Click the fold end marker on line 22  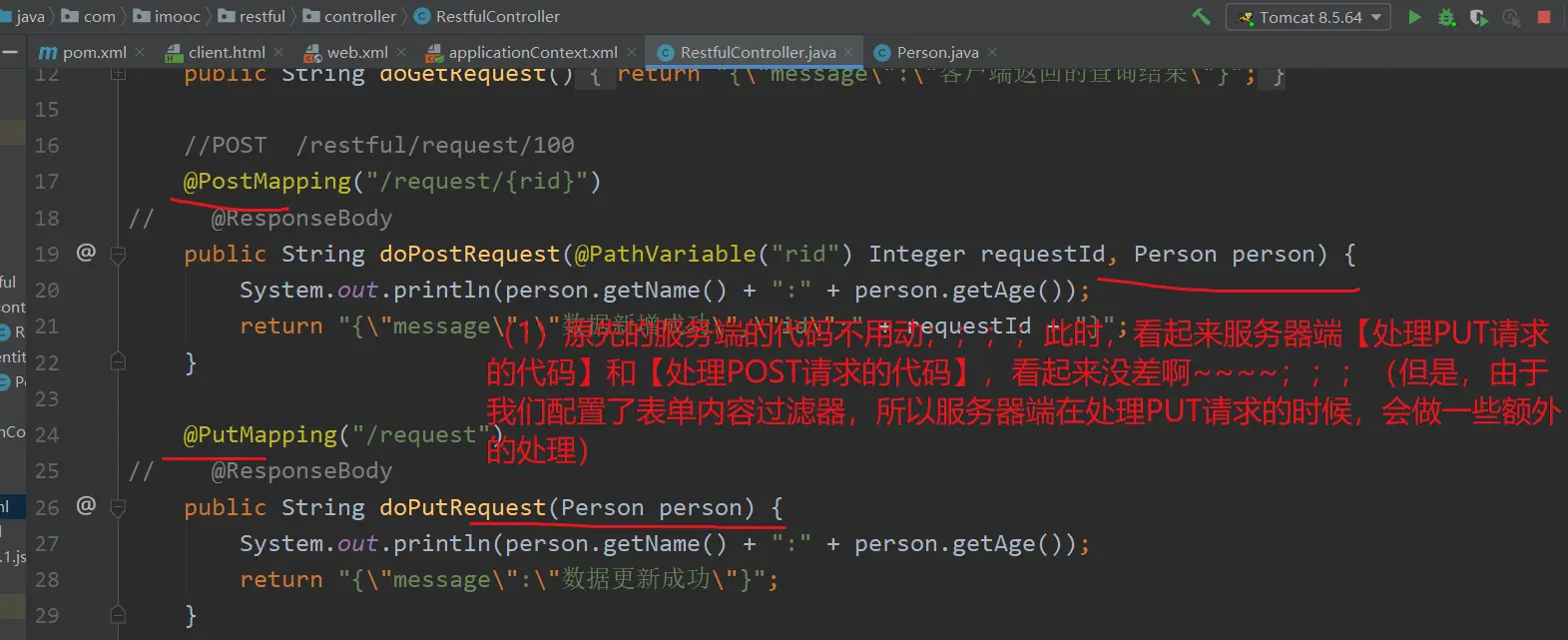[118, 361]
